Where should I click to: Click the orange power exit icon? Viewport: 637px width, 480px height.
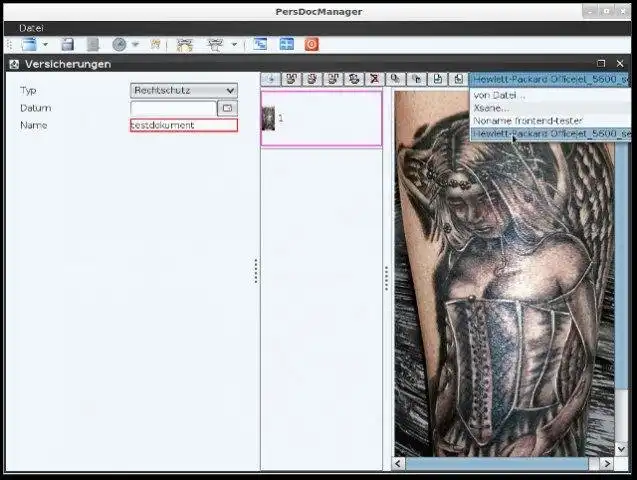(312, 44)
